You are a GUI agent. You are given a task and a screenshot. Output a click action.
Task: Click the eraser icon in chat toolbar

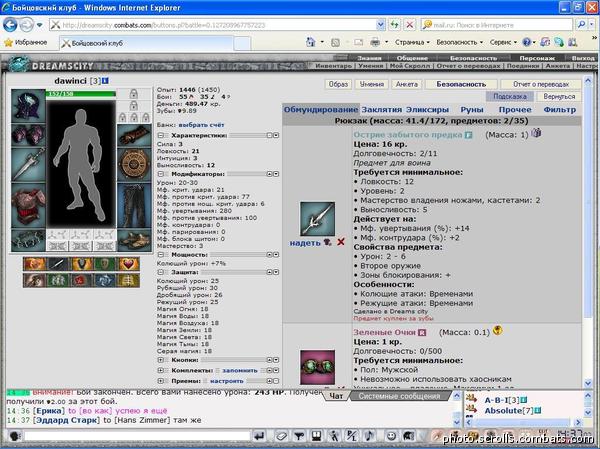point(281,436)
